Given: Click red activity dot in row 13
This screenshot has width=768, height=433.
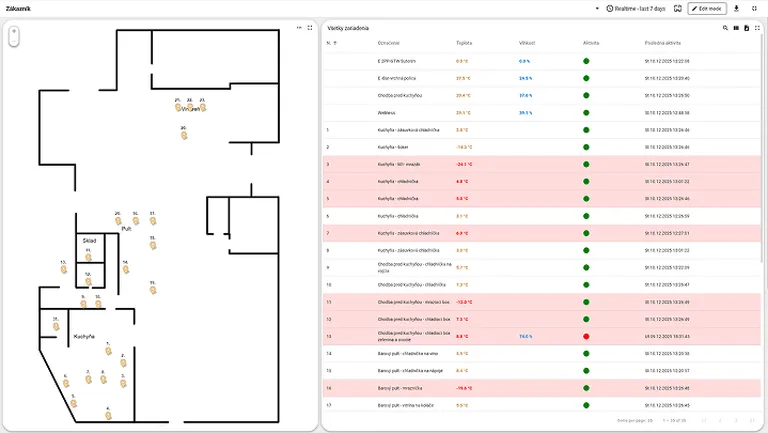Looking at the screenshot, I should (x=586, y=337).
